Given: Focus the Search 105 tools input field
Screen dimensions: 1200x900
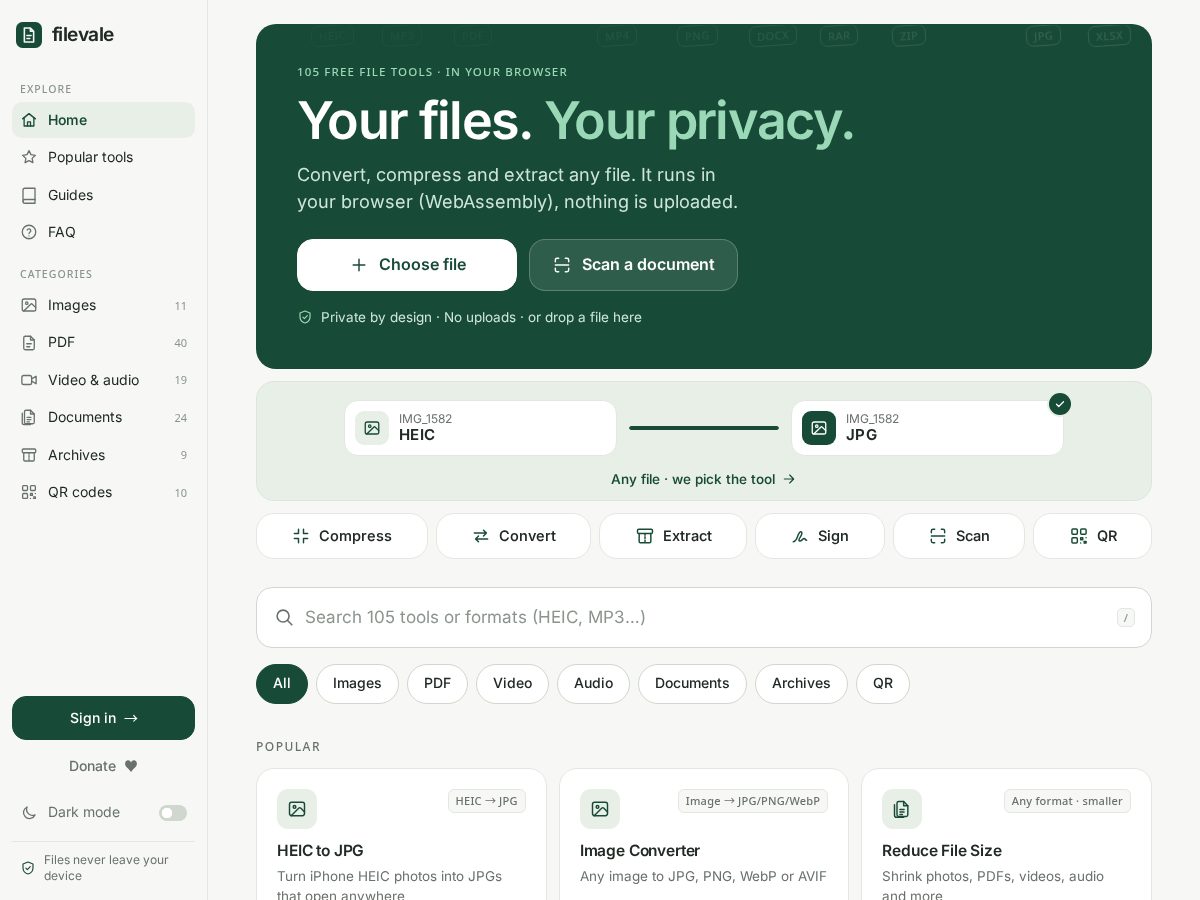Looking at the screenshot, I should coord(704,617).
